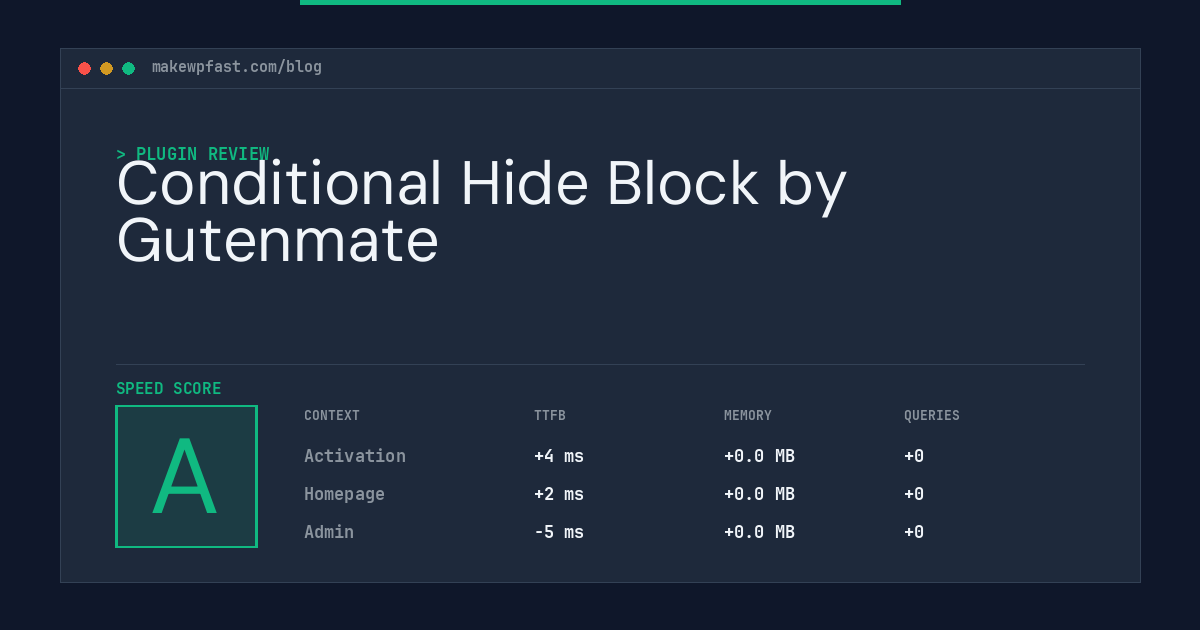
Task: Click the makewpfast.com/blog address text
Action: (237, 67)
